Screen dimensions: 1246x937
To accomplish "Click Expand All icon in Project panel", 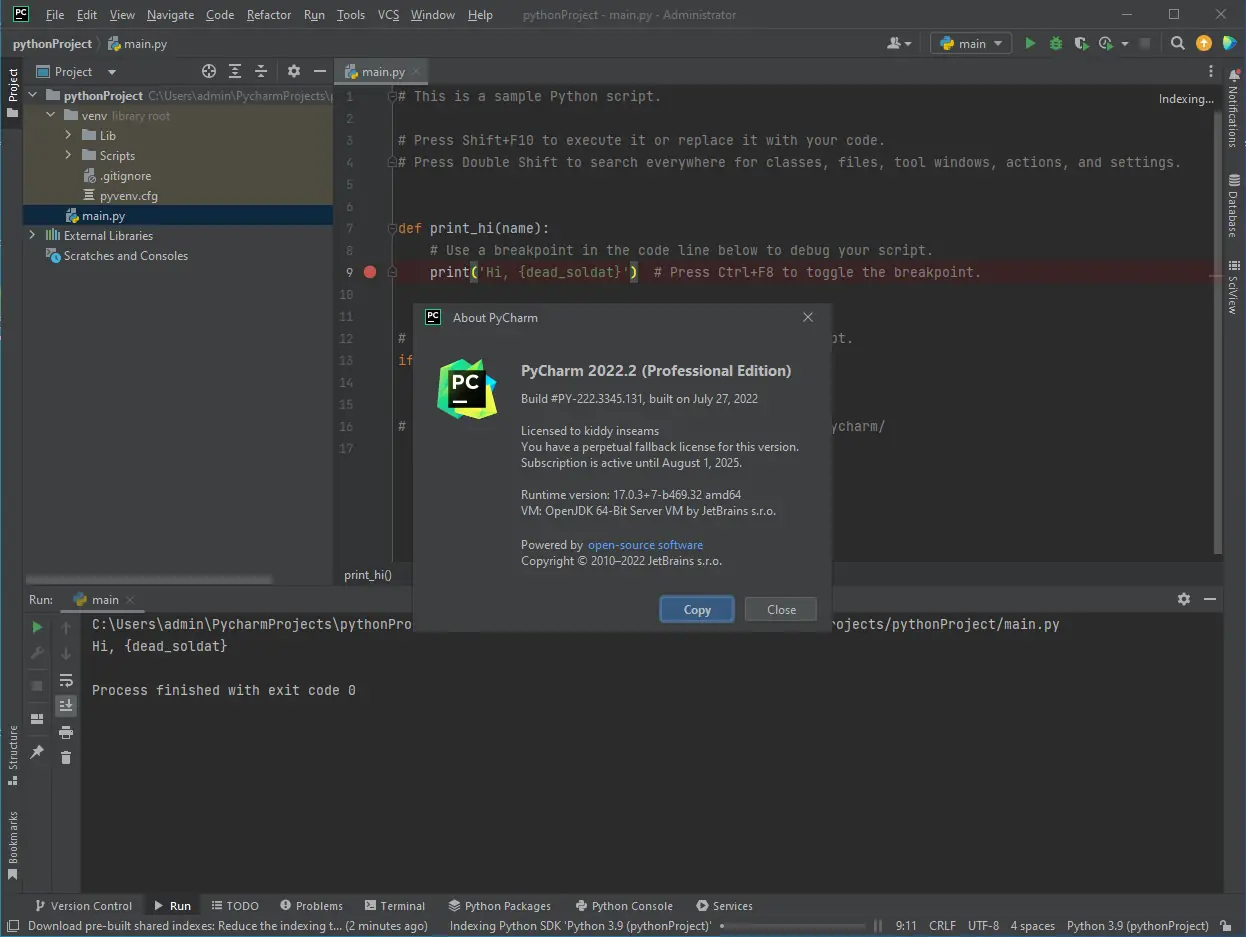I will click(x=235, y=71).
